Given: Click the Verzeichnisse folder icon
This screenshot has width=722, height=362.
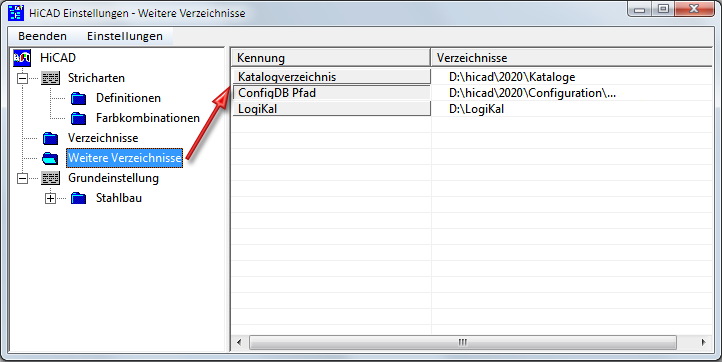Looking at the screenshot, I should [x=50, y=138].
